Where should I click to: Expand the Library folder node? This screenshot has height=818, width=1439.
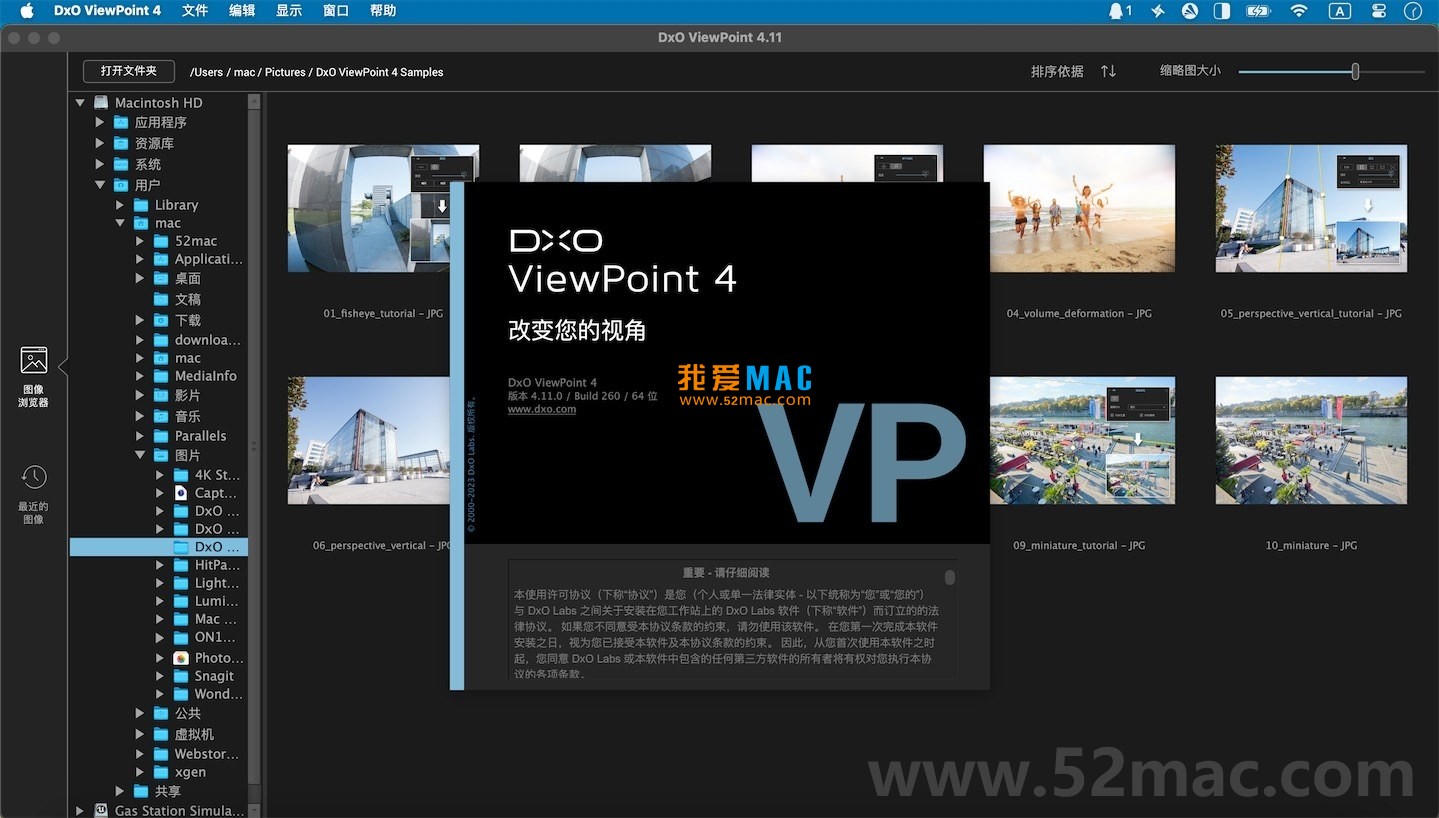pyautogui.click(x=119, y=205)
